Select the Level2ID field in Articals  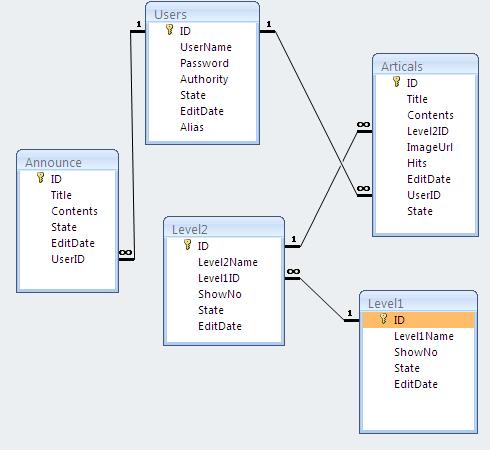[x=428, y=131]
